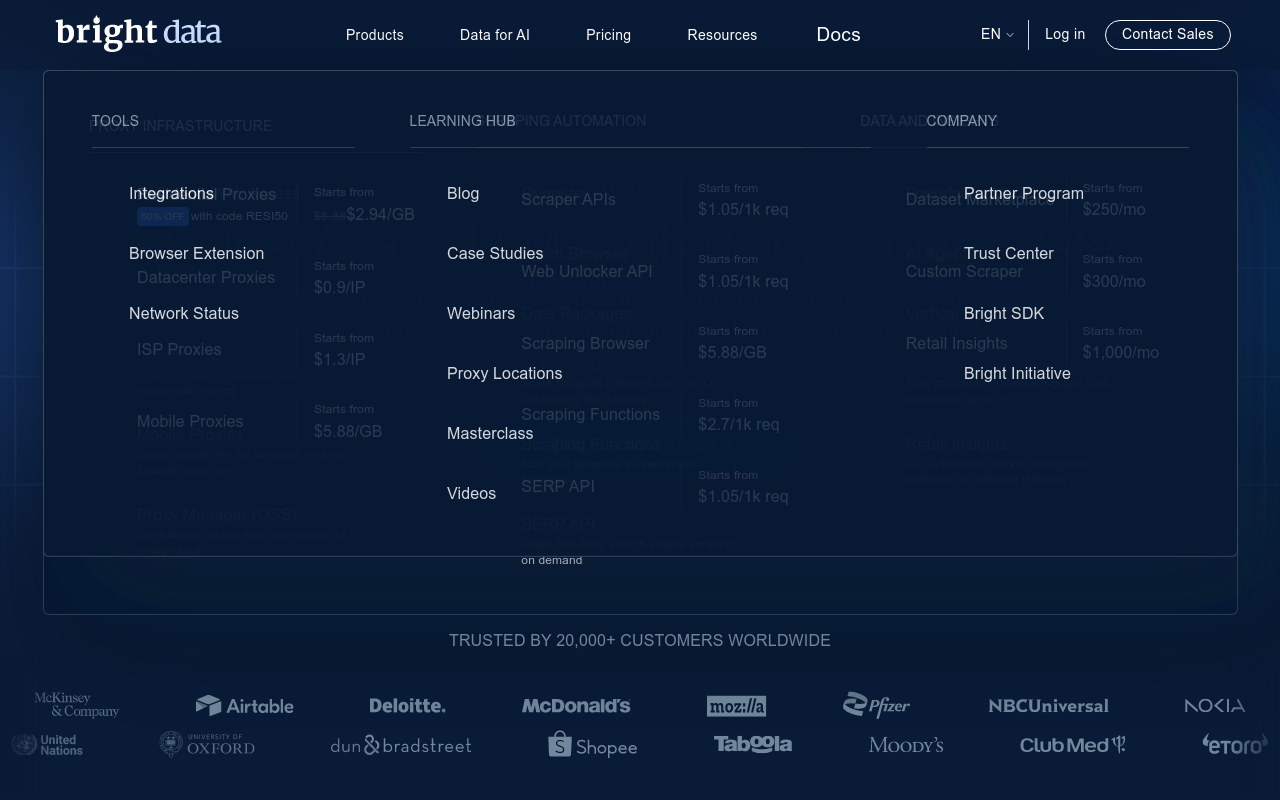Image resolution: width=1280 pixels, height=800 pixels.
Task: Click the Contact Sales button
Action: point(1168,35)
